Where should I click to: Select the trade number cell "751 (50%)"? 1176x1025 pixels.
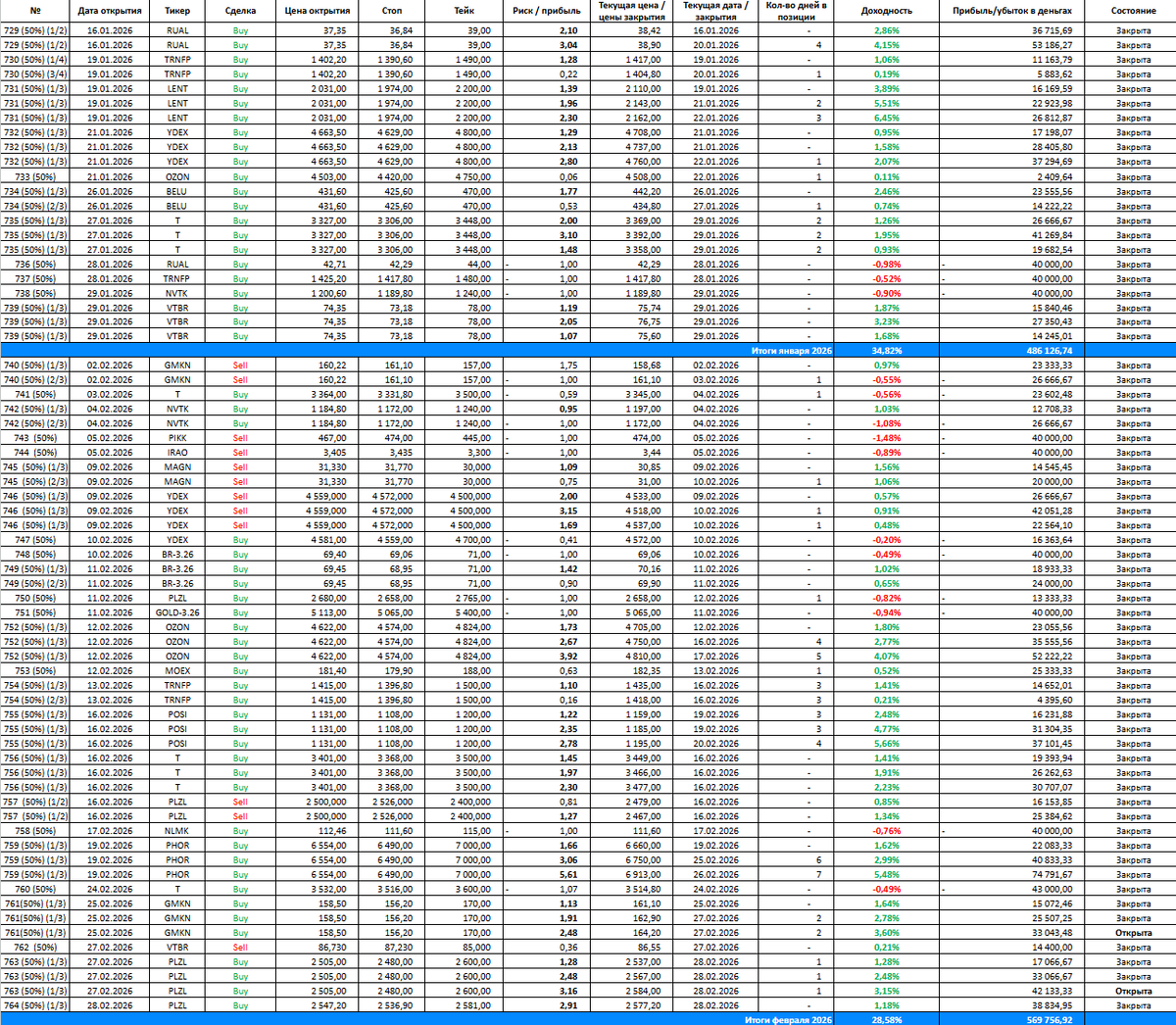(35, 612)
